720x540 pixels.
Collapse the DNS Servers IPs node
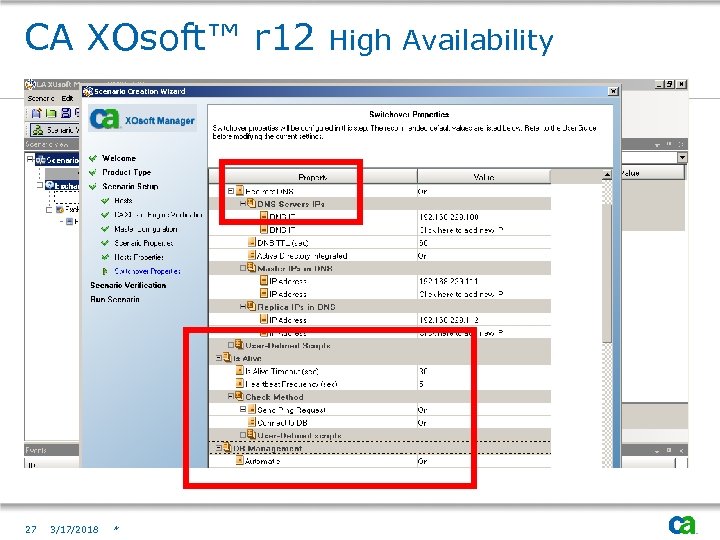click(x=243, y=203)
